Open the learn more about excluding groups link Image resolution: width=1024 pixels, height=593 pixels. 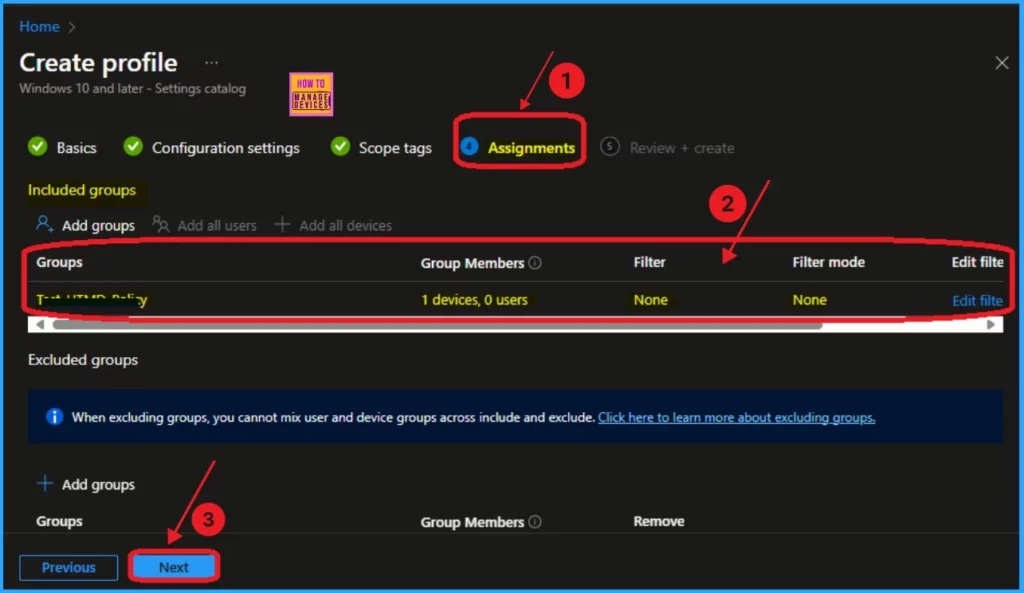coord(736,417)
